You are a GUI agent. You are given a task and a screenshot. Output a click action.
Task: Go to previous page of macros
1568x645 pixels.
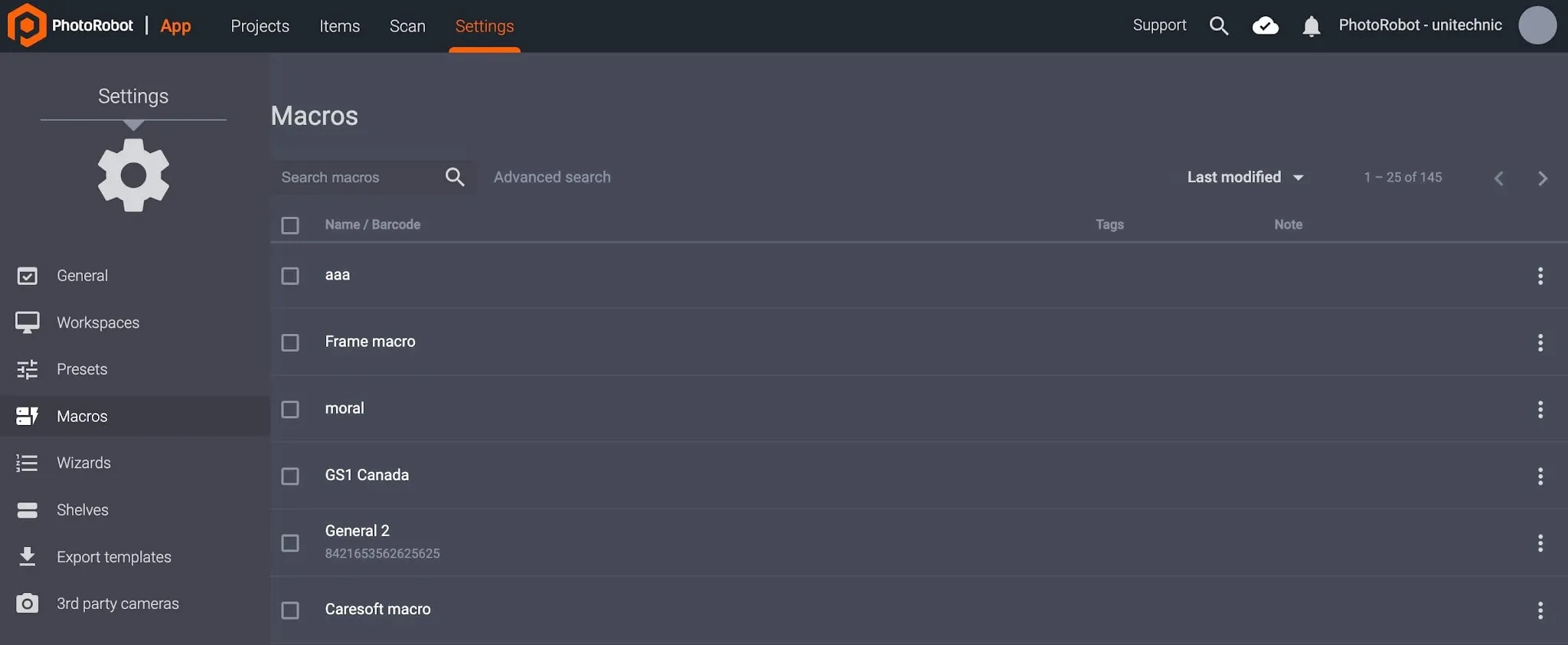coord(1498,178)
